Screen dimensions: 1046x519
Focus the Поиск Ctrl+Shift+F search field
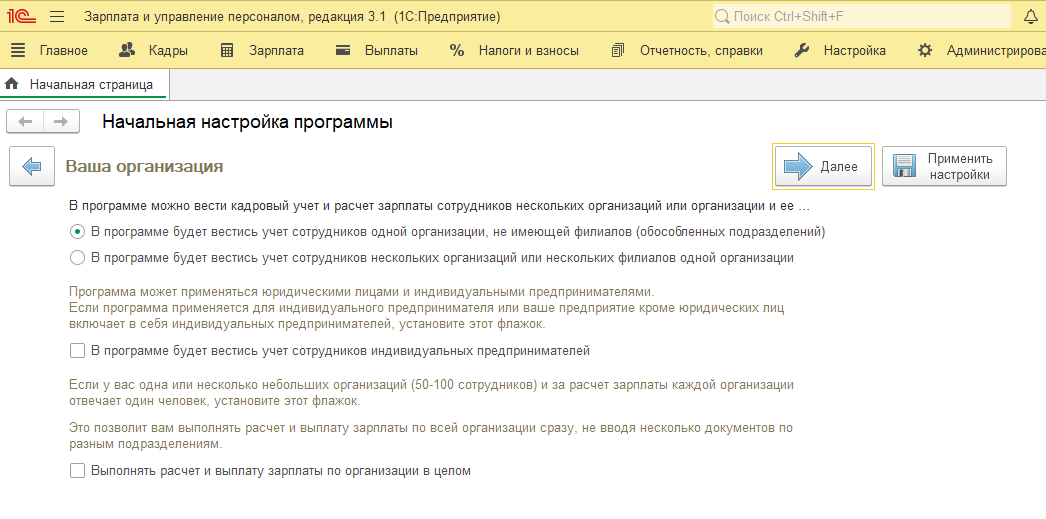(862, 16)
